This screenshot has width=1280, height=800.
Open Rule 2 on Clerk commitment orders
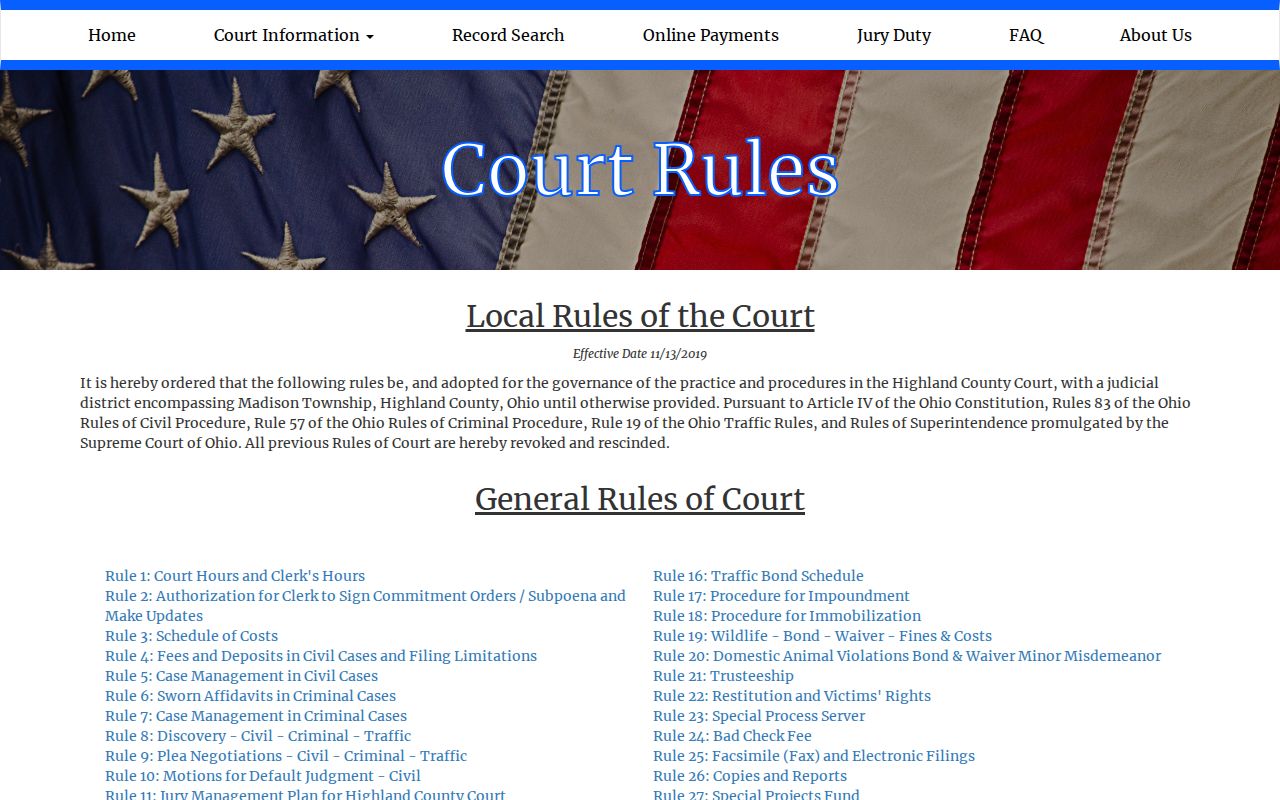[x=365, y=606]
